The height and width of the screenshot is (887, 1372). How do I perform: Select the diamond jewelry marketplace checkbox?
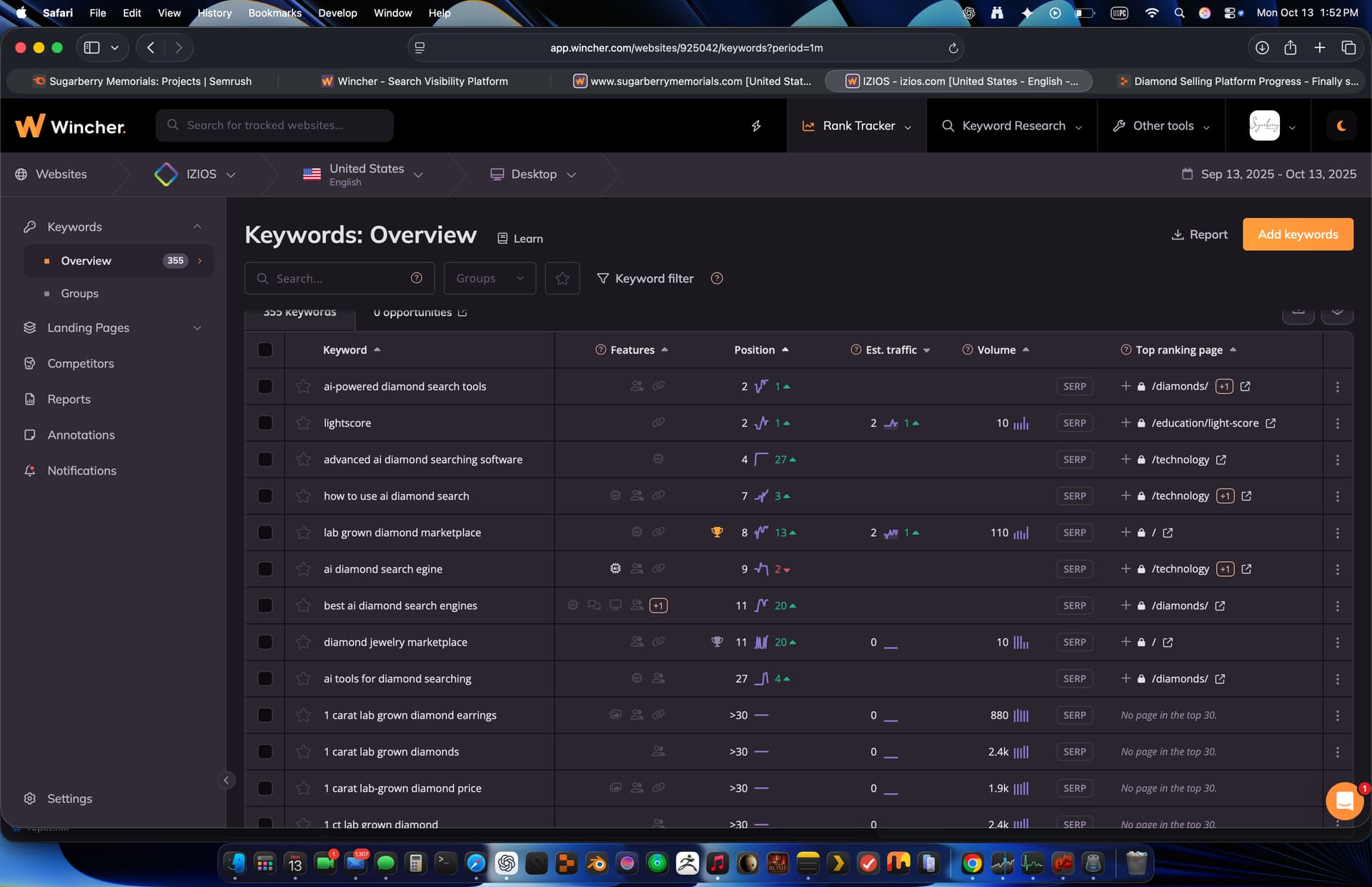click(265, 642)
